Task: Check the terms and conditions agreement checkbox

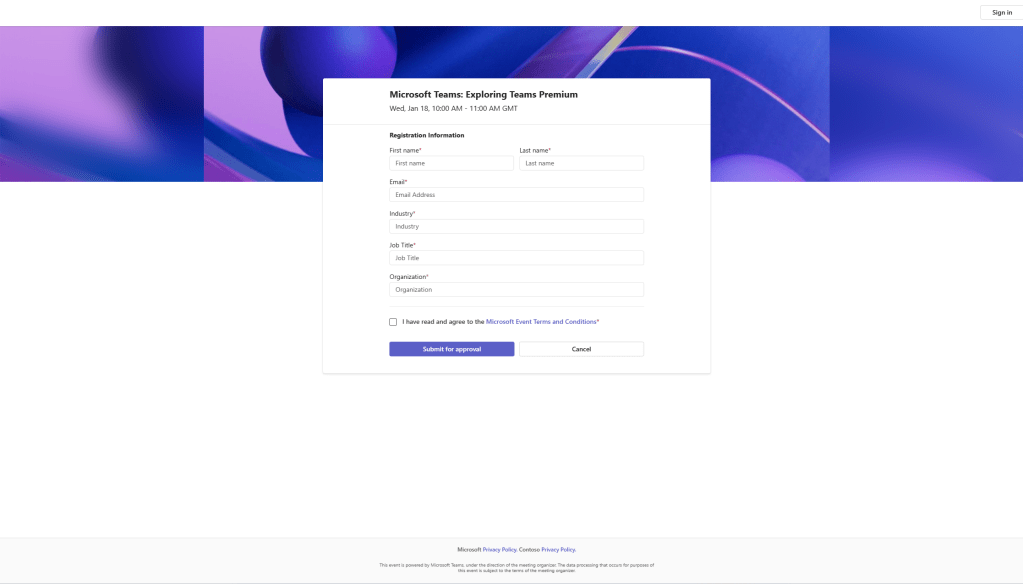Action: pyautogui.click(x=393, y=322)
